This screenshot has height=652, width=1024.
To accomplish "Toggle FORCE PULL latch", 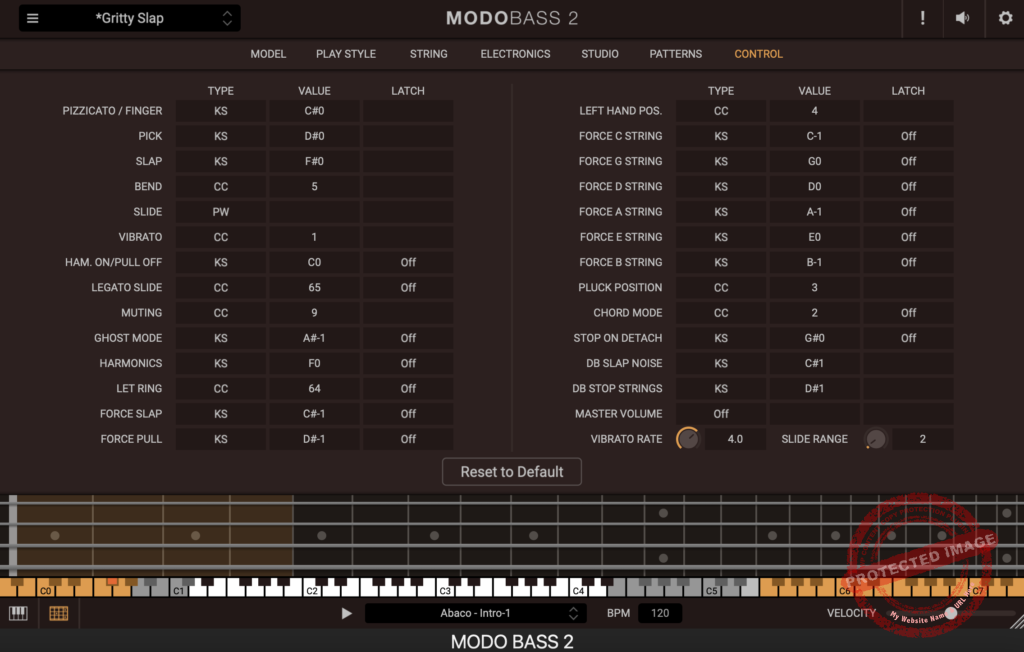I will click(x=408, y=439).
